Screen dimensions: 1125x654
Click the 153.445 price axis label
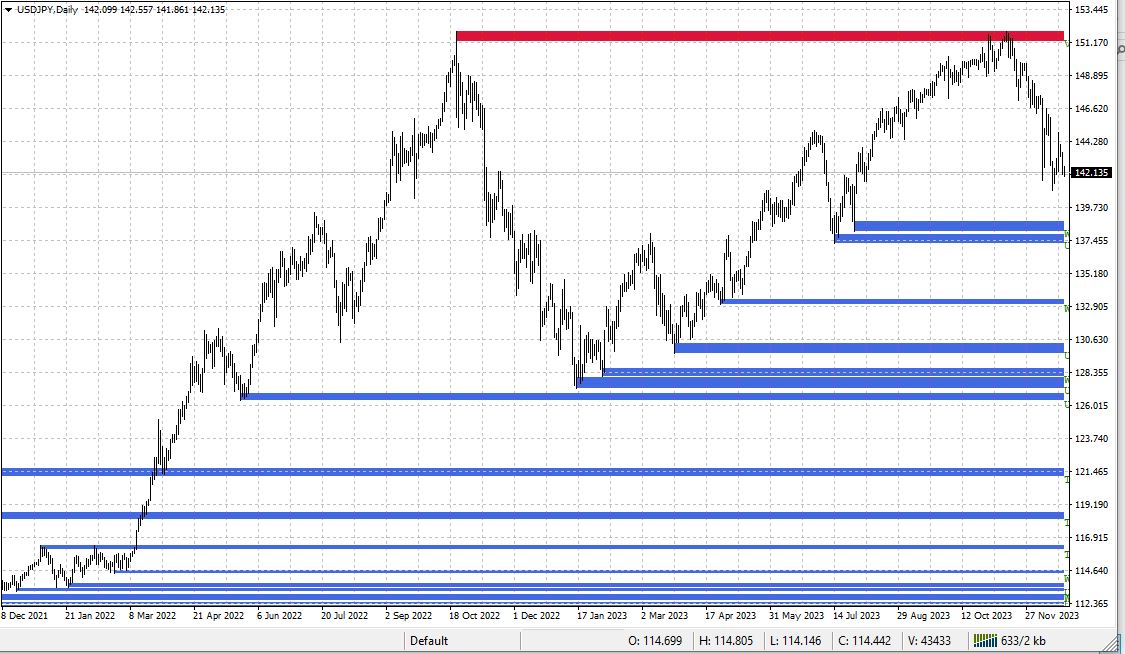click(x=1090, y=9)
